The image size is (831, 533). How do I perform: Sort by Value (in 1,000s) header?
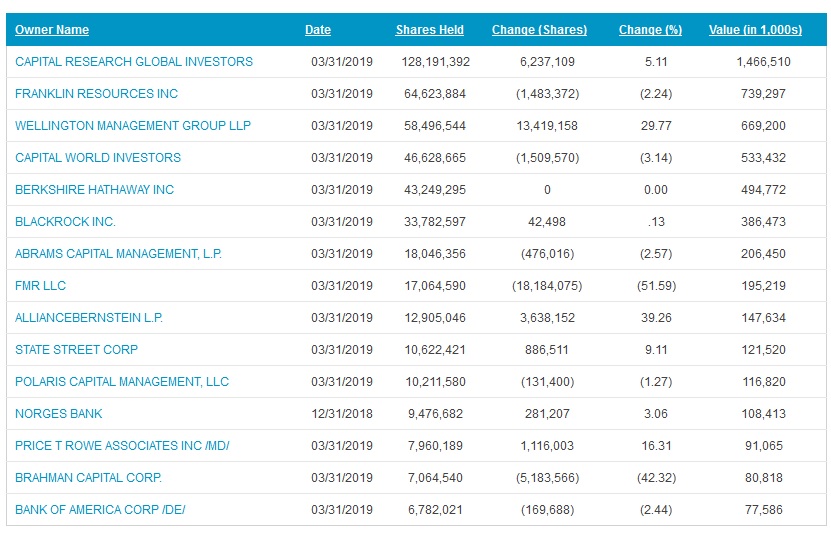755,30
